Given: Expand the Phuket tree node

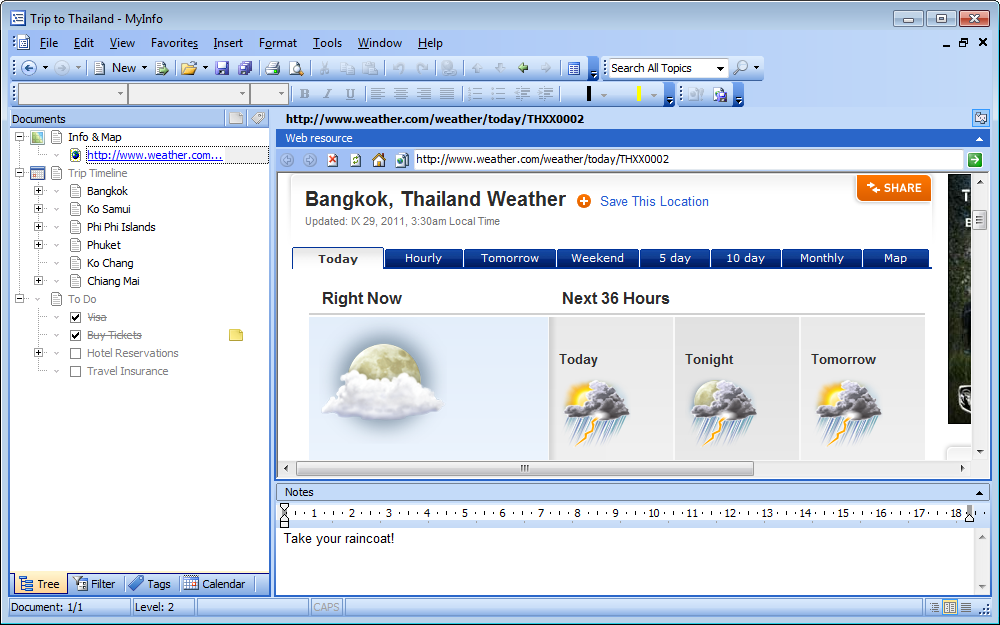Looking at the screenshot, I should 38,245.
